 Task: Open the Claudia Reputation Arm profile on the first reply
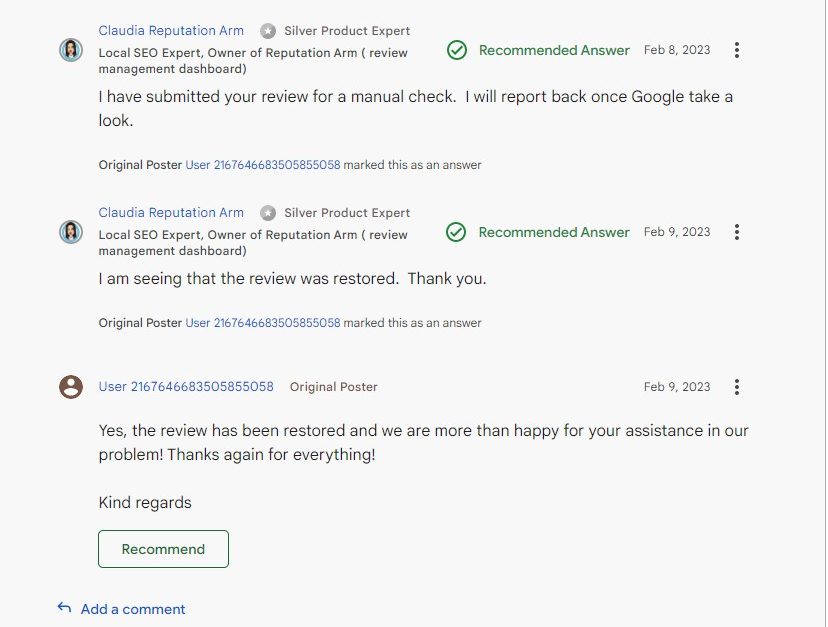click(x=171, y=31)
